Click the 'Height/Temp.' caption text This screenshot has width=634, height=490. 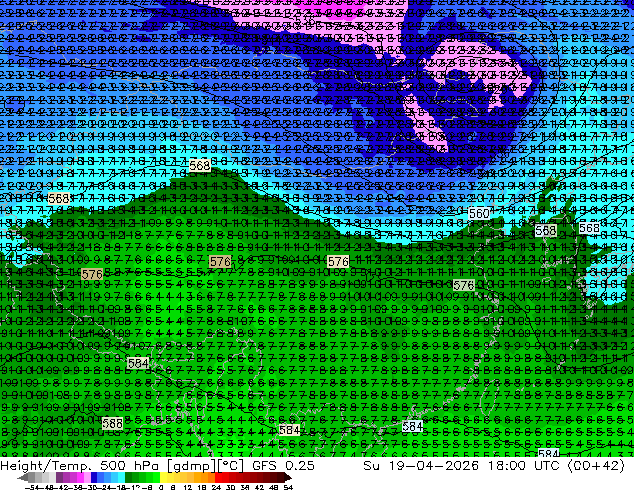(x=45, y=465)
